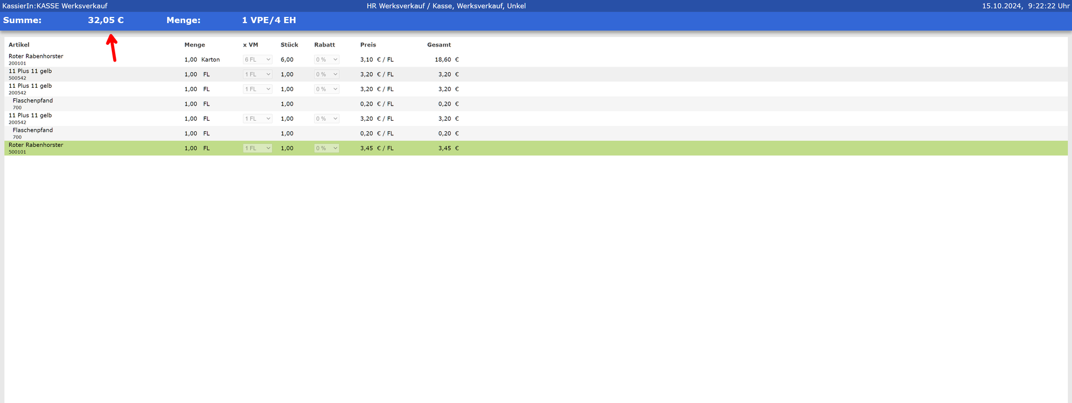This screenshot has width=1072, height=403.
Task: Click the date and time display
Action: [1025, 6]
